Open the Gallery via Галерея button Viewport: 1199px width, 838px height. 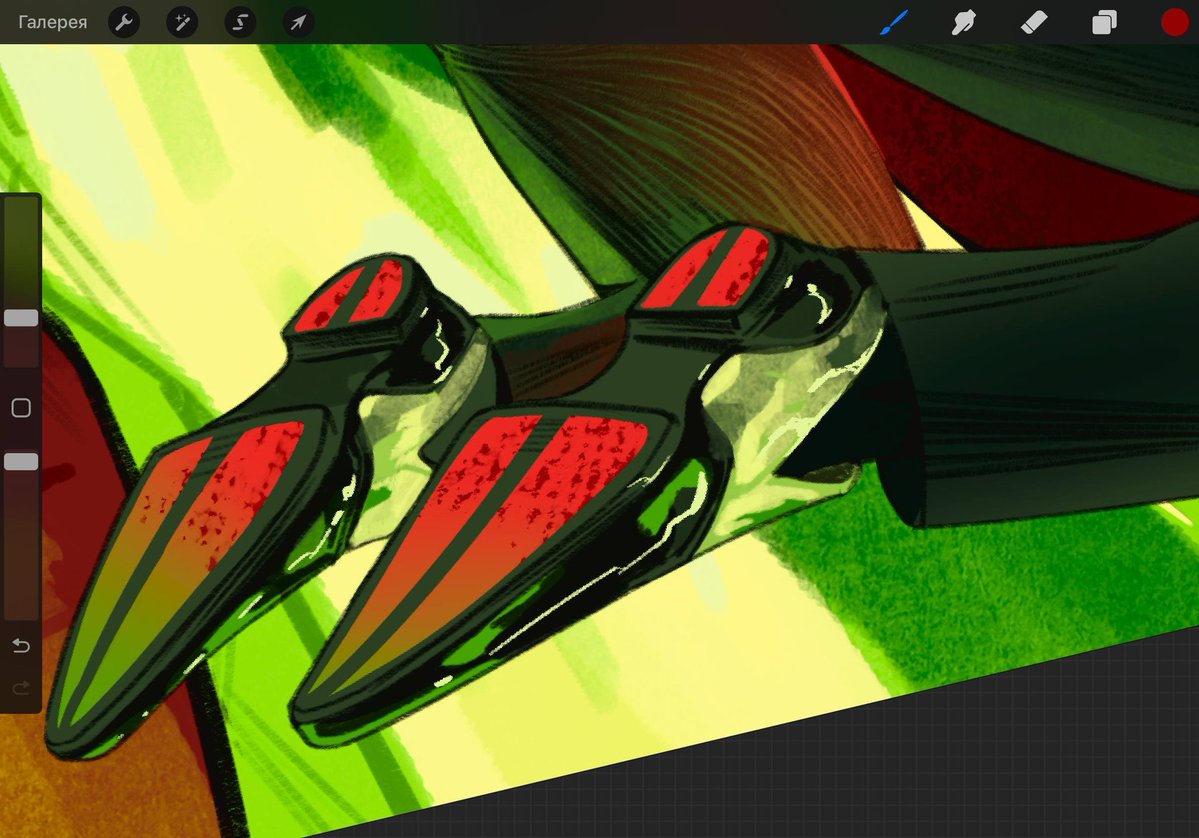tap(52, 22)
